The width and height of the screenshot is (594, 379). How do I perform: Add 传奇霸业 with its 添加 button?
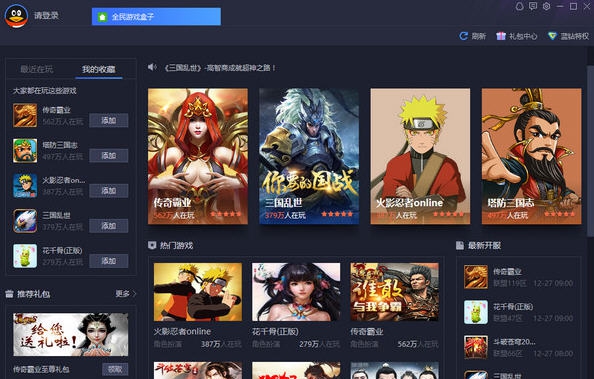[x=109, y=121]
